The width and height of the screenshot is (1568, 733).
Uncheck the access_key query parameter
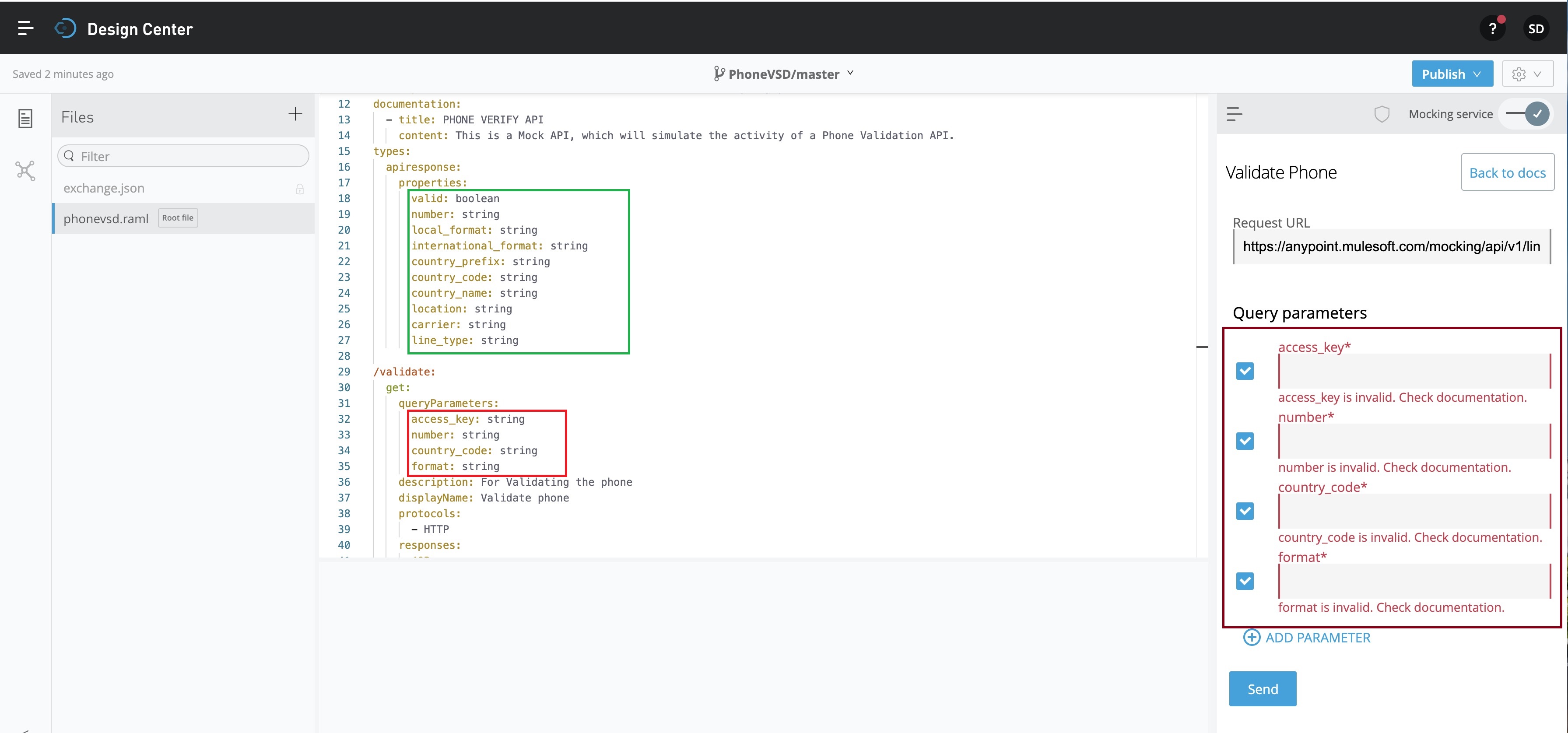(1245, 371)
